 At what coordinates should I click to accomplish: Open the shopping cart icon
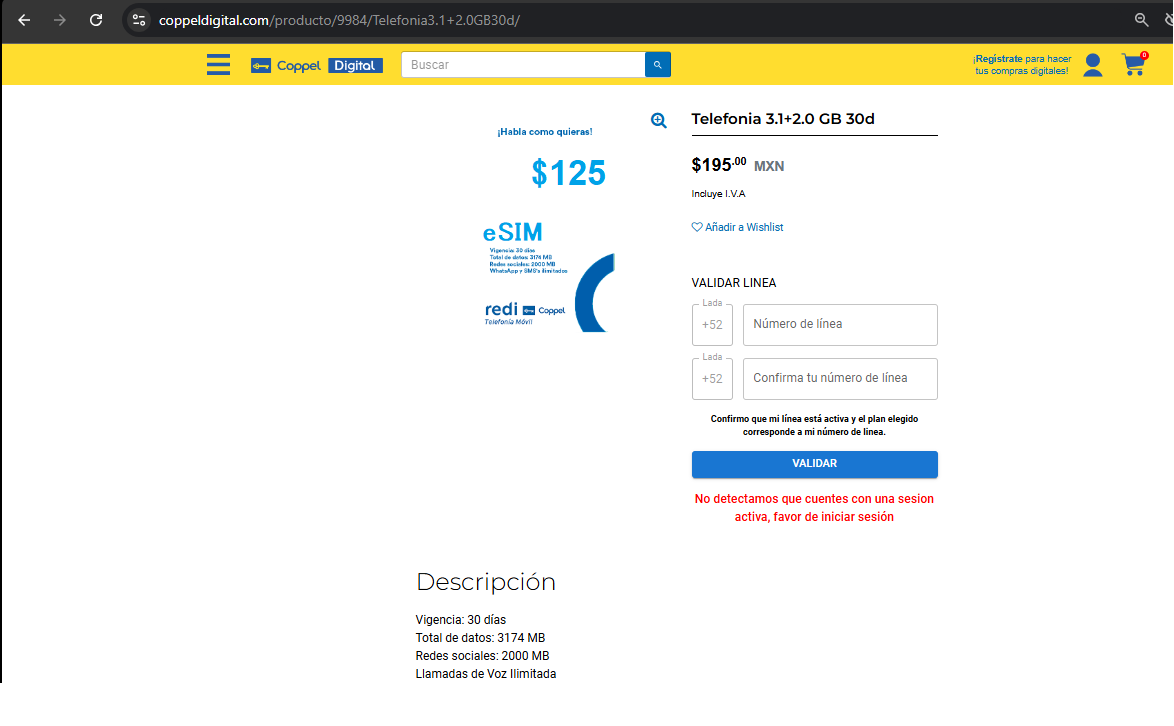[x=1134, y=64]
